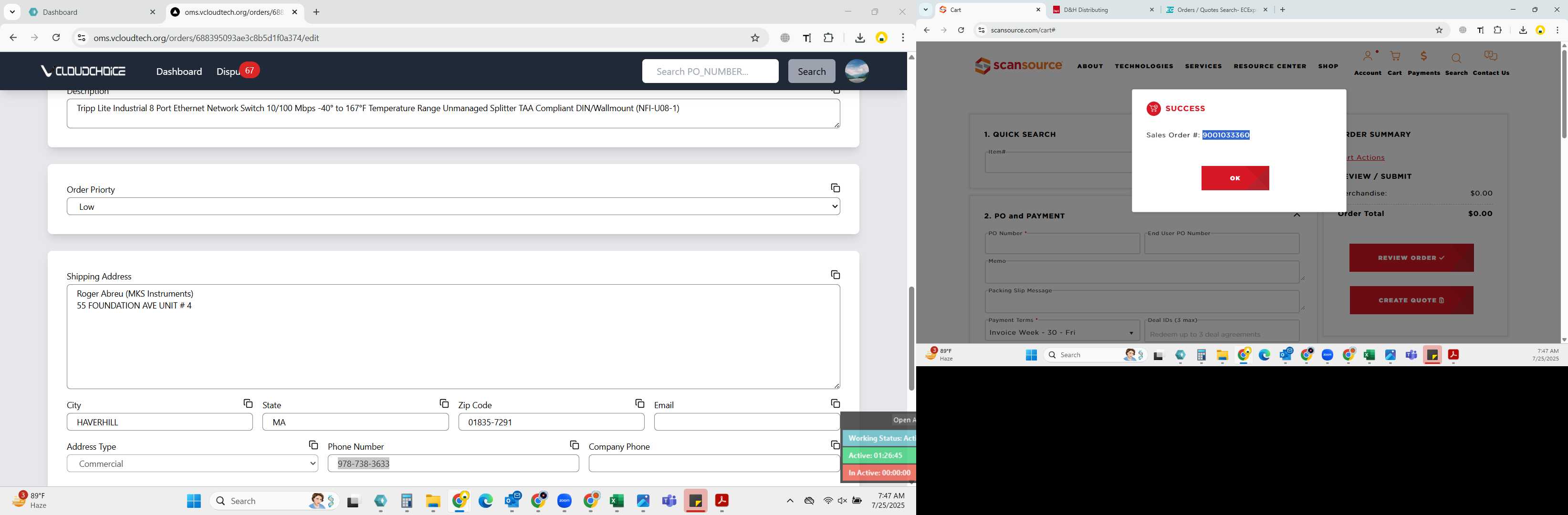
Task: Open Excel on the taskbar below the CloudChoice window
Action: [617, 501]
